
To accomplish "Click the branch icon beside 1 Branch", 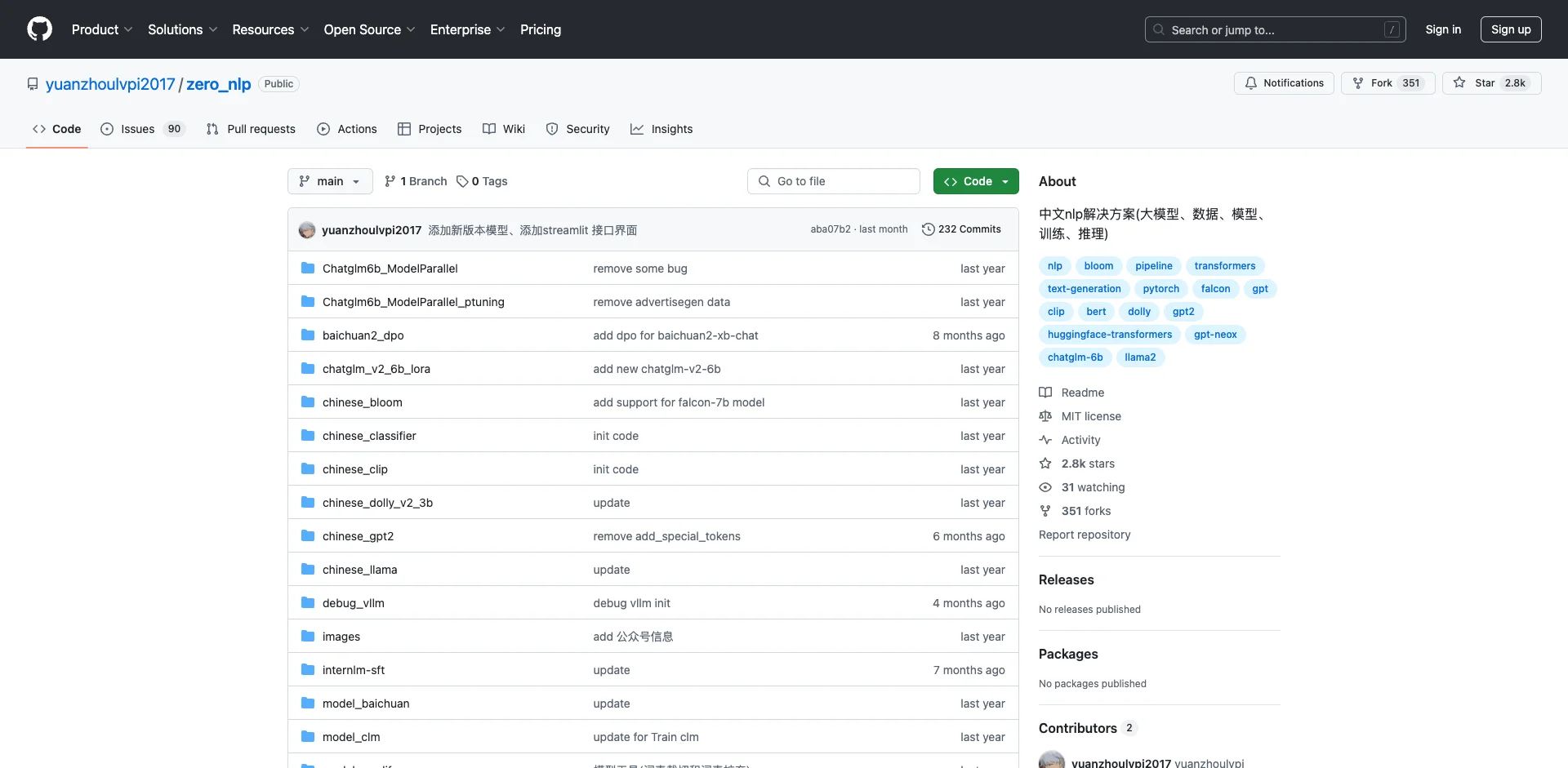I will [x=390, y=181].
